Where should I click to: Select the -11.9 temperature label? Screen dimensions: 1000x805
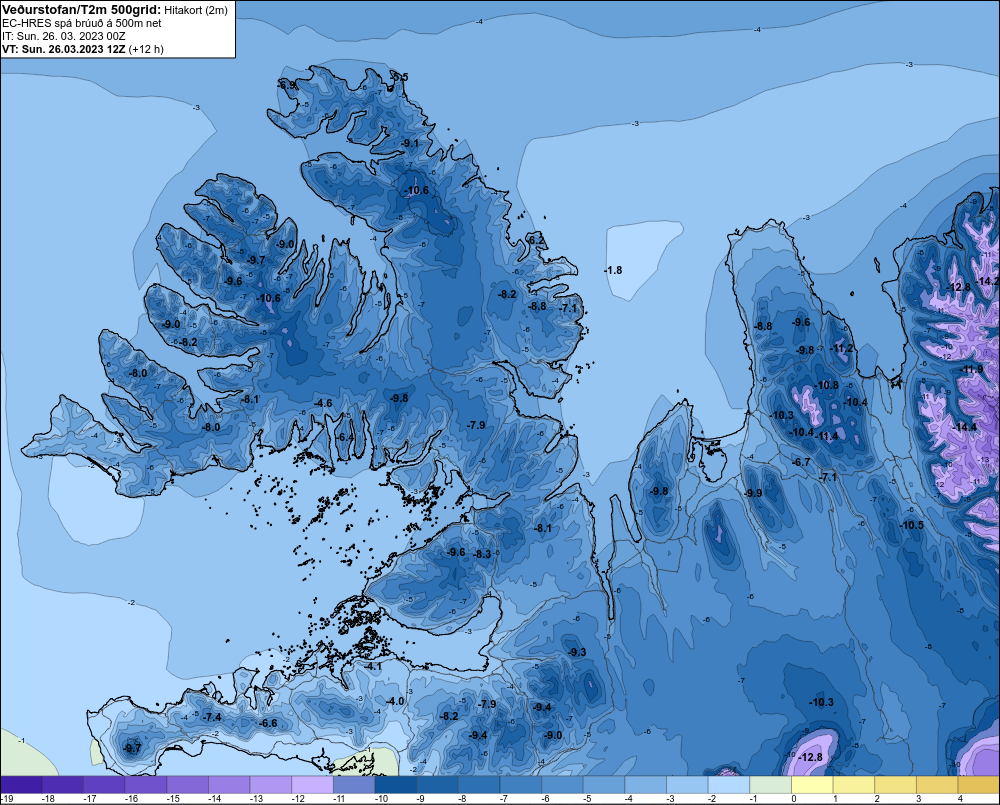point(972,370)
